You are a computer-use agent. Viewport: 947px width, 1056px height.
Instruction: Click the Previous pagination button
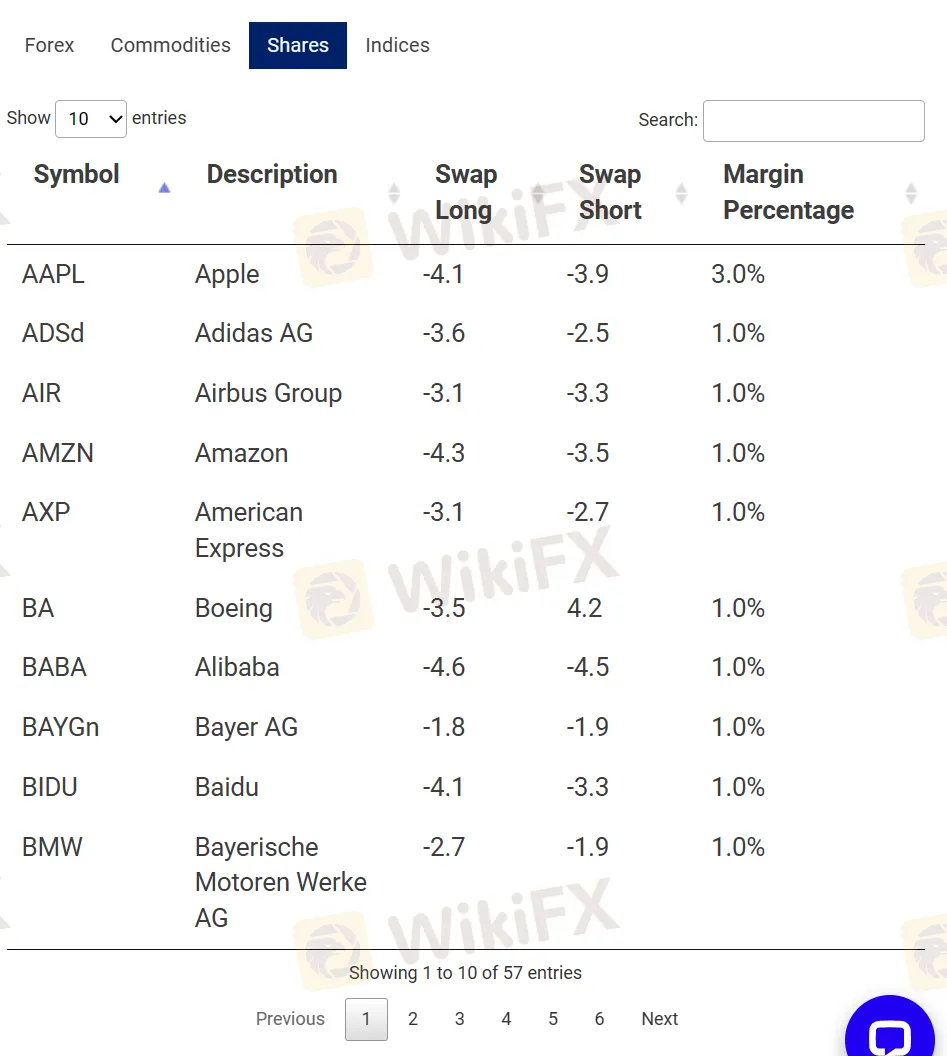pyautogui.click(x=290, y=1019)
